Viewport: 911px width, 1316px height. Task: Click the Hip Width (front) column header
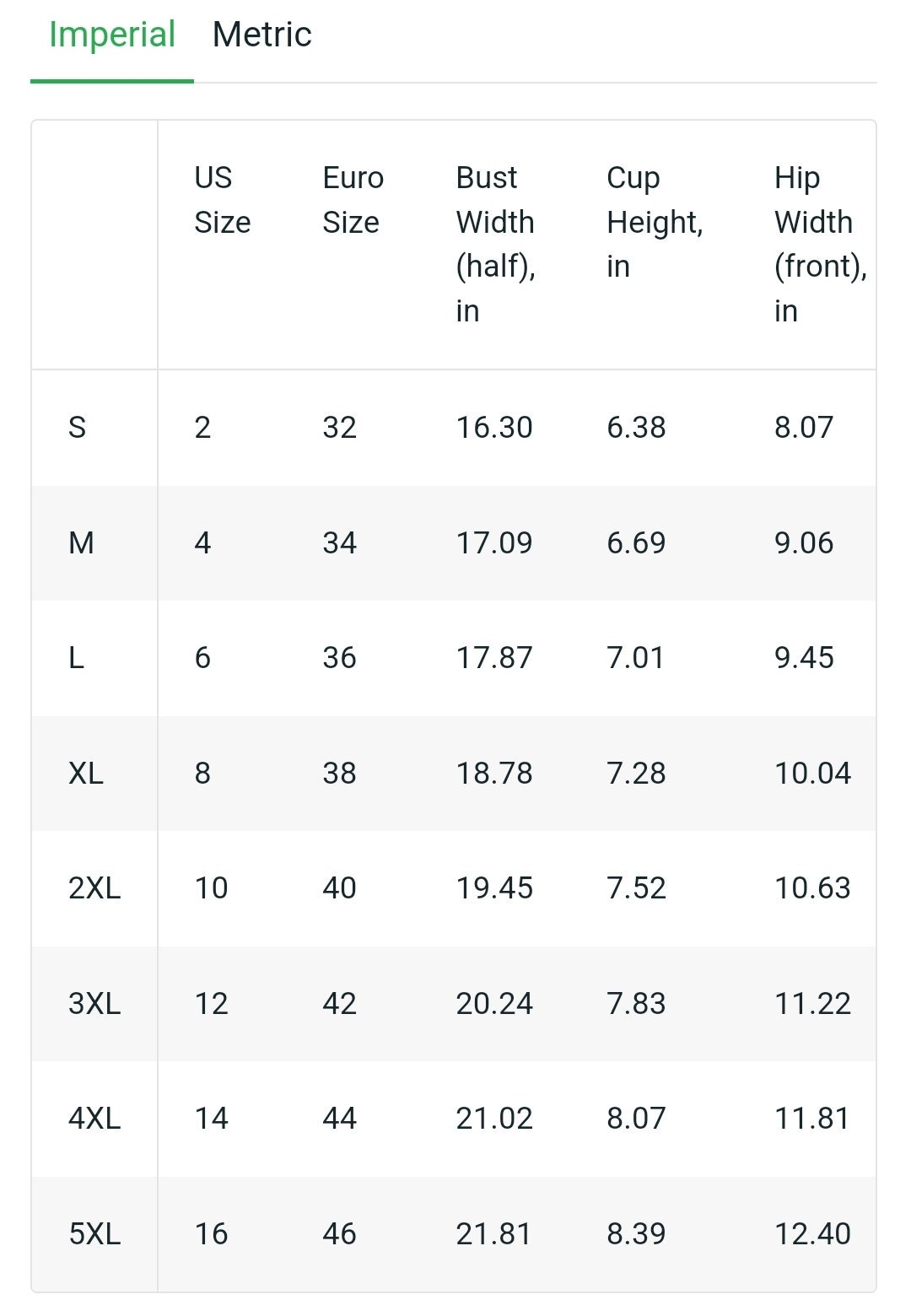coord(821,244)
